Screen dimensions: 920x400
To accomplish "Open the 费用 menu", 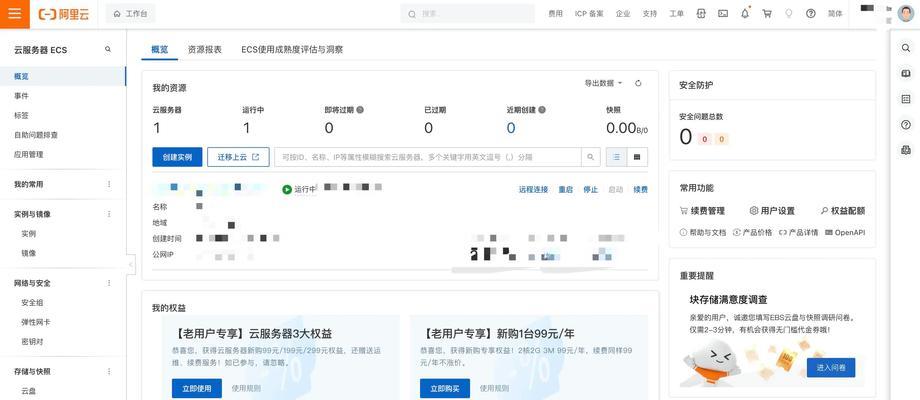I will 555,13.
